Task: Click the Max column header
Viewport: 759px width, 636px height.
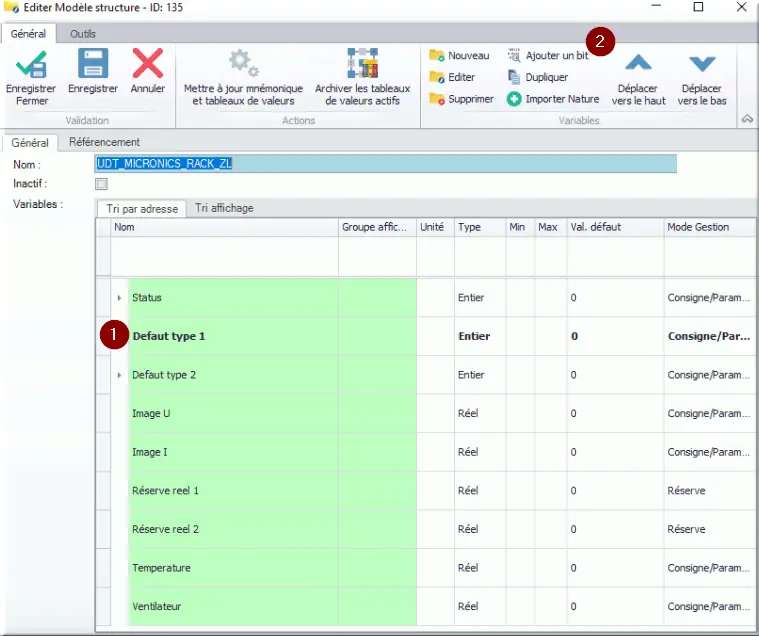Action: [x=550, y=227]
